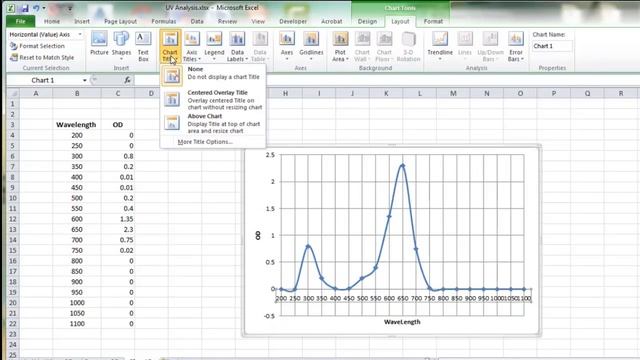Click the select-all corner of the sheet
This screenshot has height=360, width=640.
tap(13, 93)
